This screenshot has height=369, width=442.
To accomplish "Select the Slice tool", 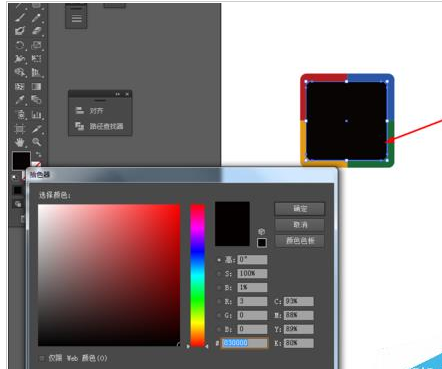I will click(x=36, y=129).
